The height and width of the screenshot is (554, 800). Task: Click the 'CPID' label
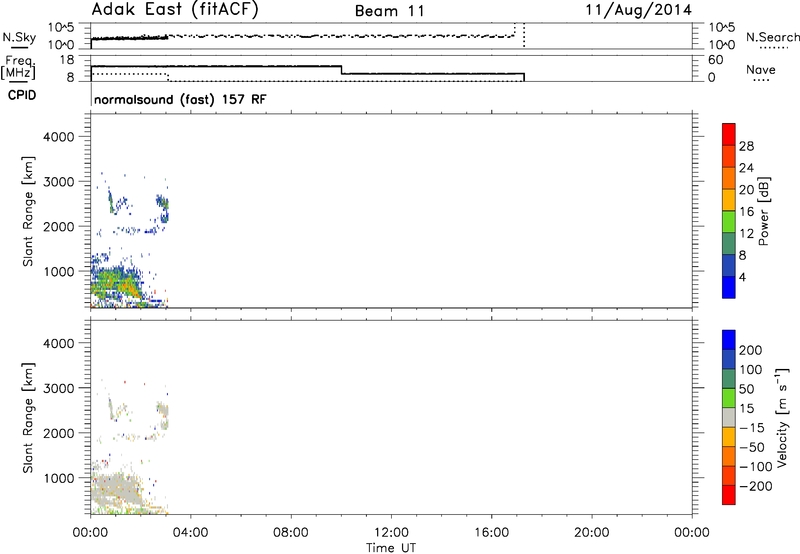click(x=22, y=95)
